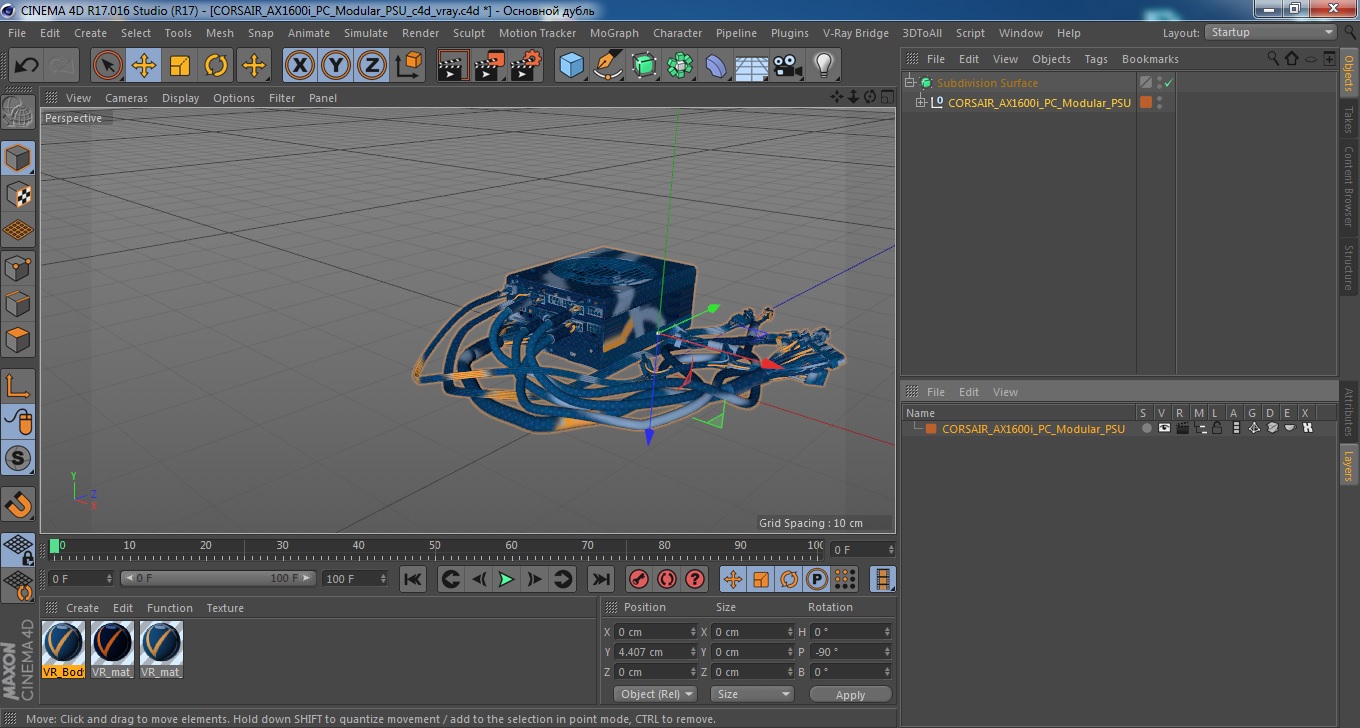This screenshot has height=728, width=1360.
Task: Click the Apply button
Action: click(850, 694)
